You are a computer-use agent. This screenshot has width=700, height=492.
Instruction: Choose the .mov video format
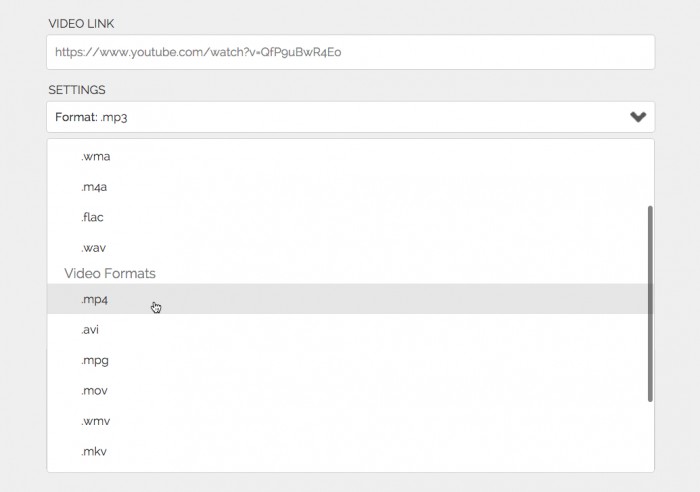[x=95, y=391]
